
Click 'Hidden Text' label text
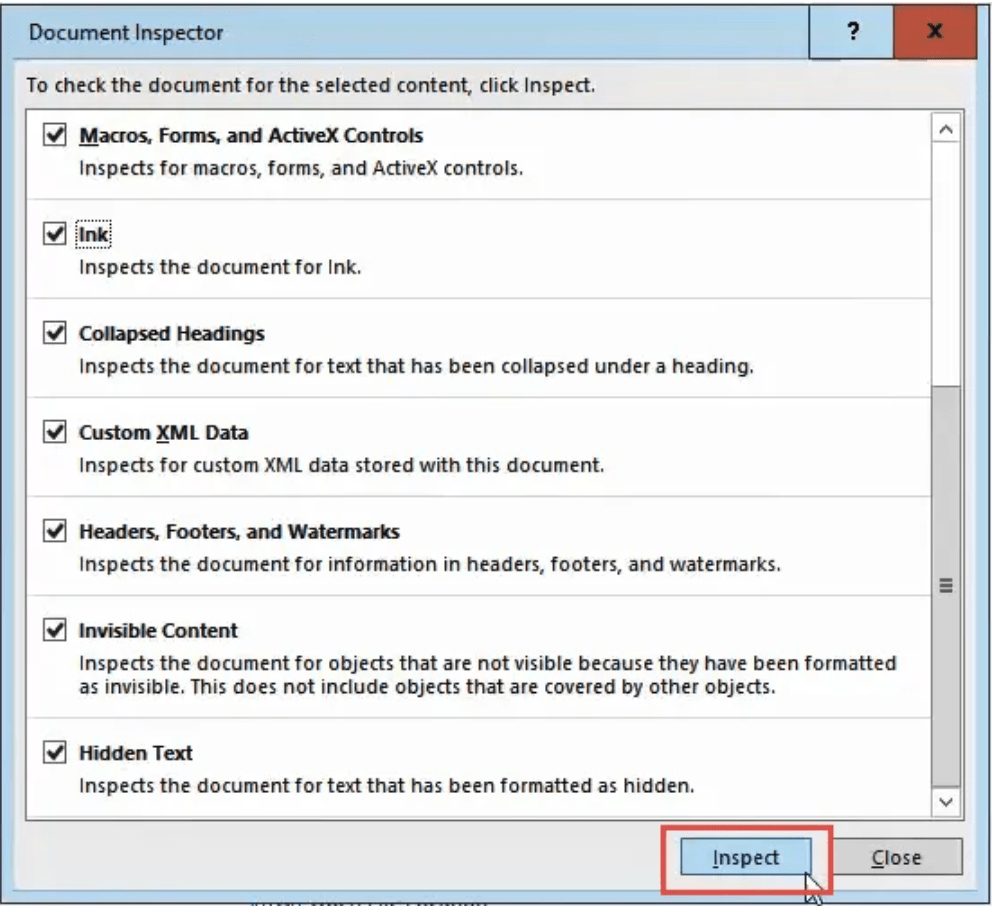coord(135,753)
